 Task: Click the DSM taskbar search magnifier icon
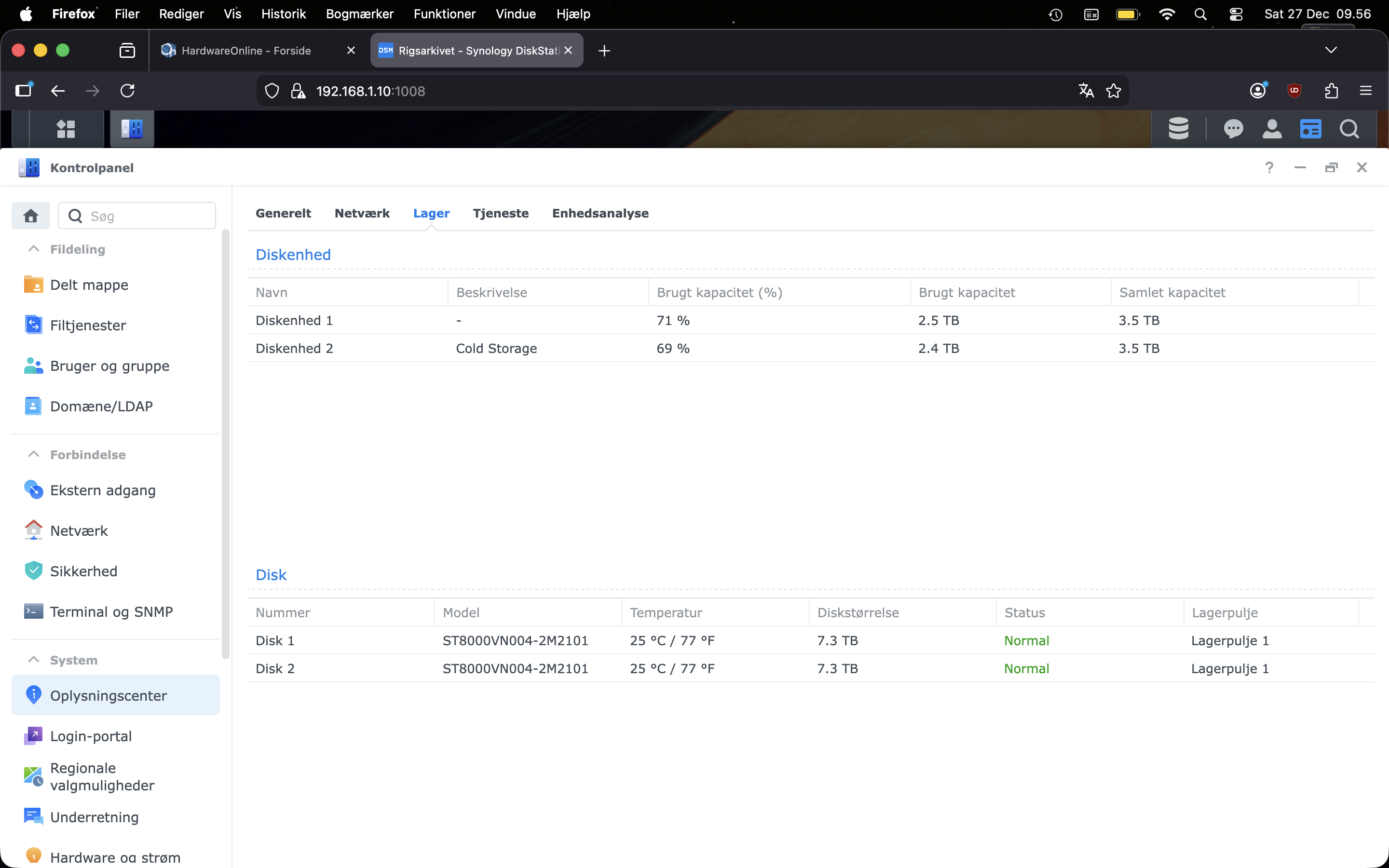pos(1349,129)
